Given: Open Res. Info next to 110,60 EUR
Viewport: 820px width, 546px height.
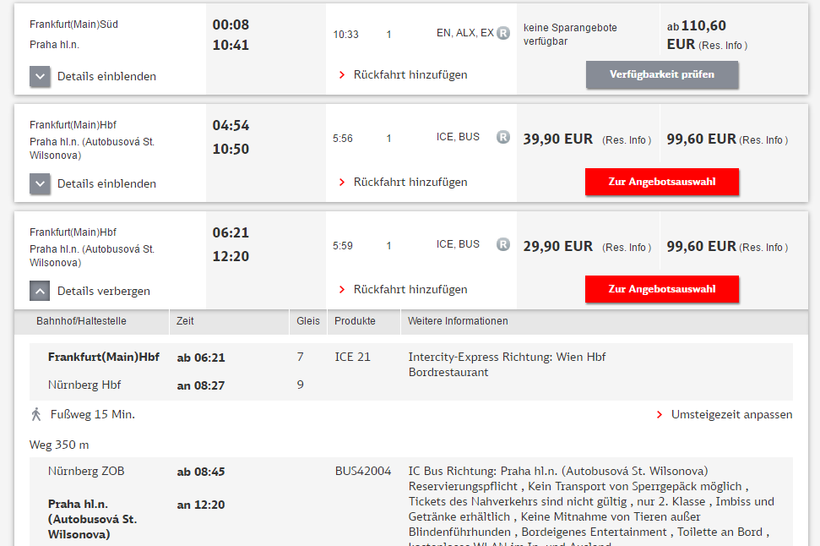Looking at the screenshot, I should (722, 45).
